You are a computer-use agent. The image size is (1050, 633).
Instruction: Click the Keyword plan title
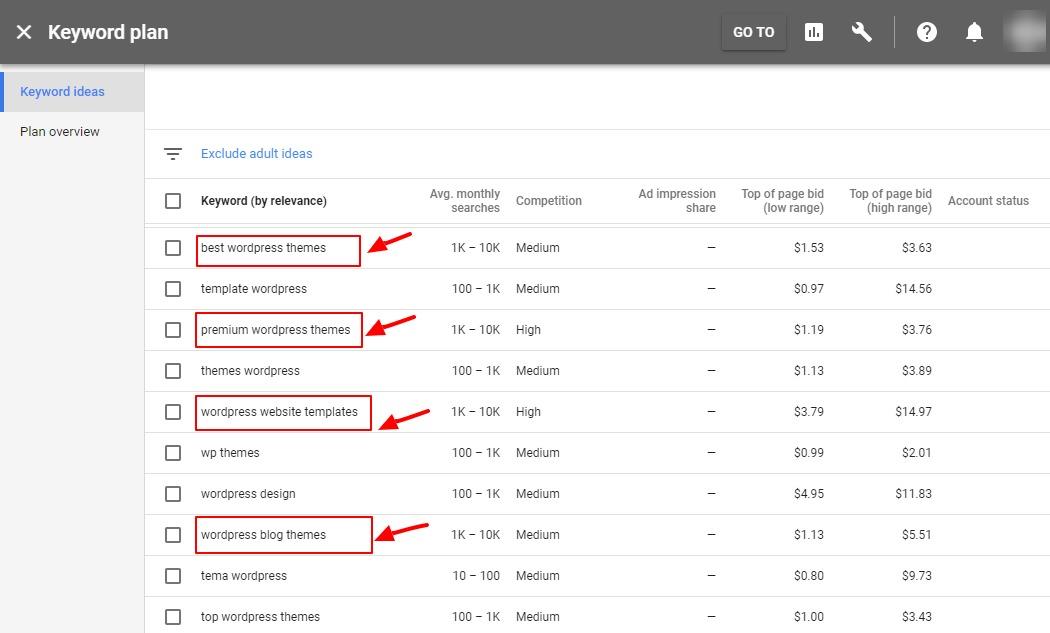click(x=108, y=32)
